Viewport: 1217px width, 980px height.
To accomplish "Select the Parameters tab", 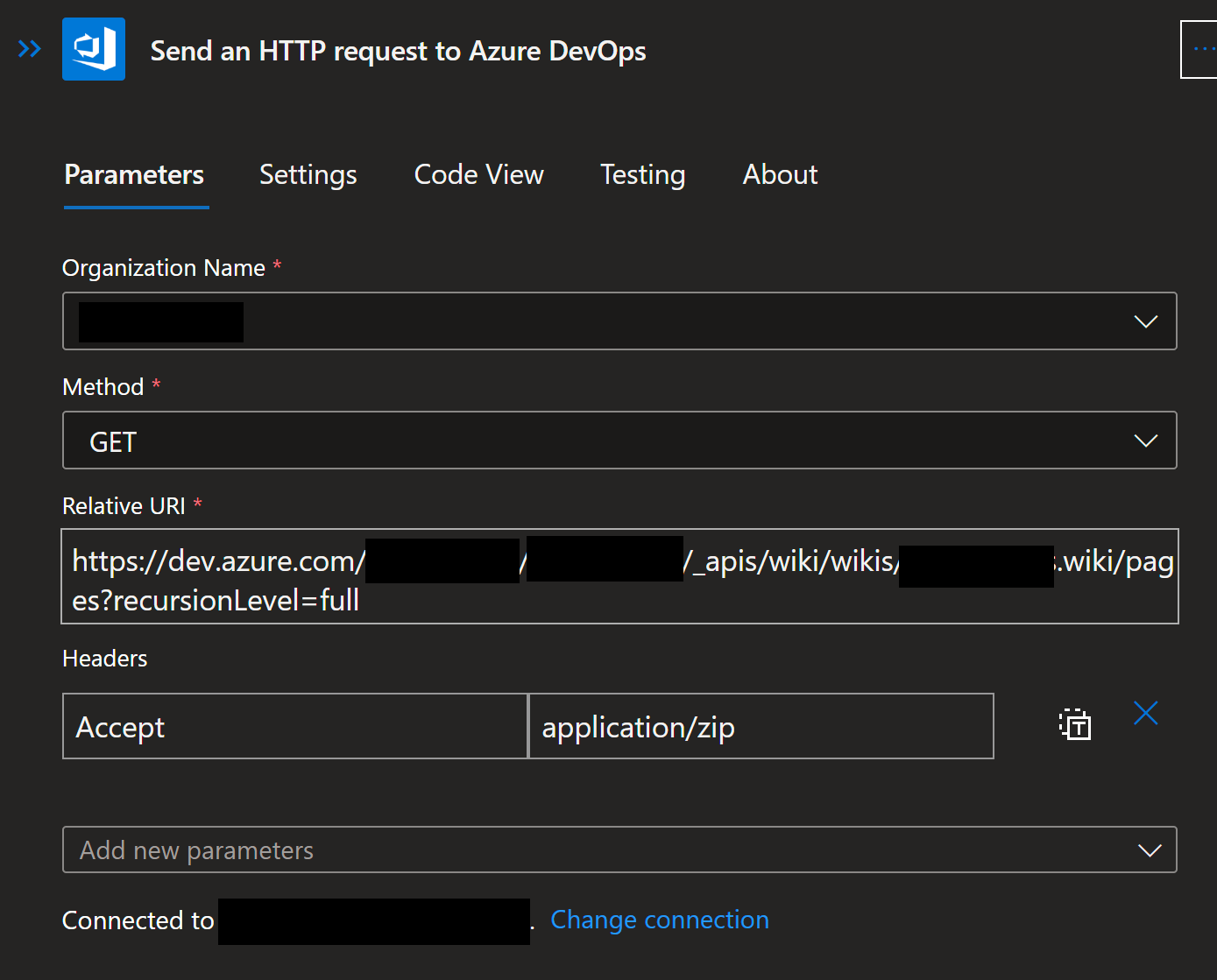I will tap(134, 174).
